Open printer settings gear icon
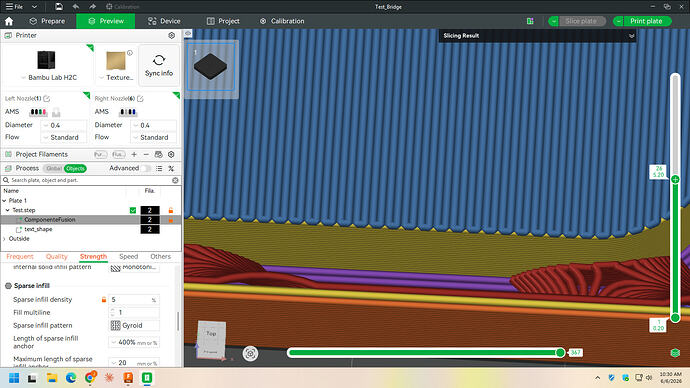 172,35
